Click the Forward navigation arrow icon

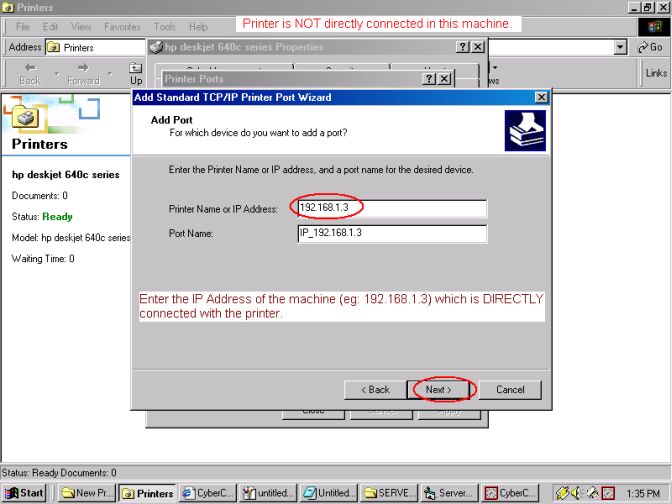[x=83, y=67]
